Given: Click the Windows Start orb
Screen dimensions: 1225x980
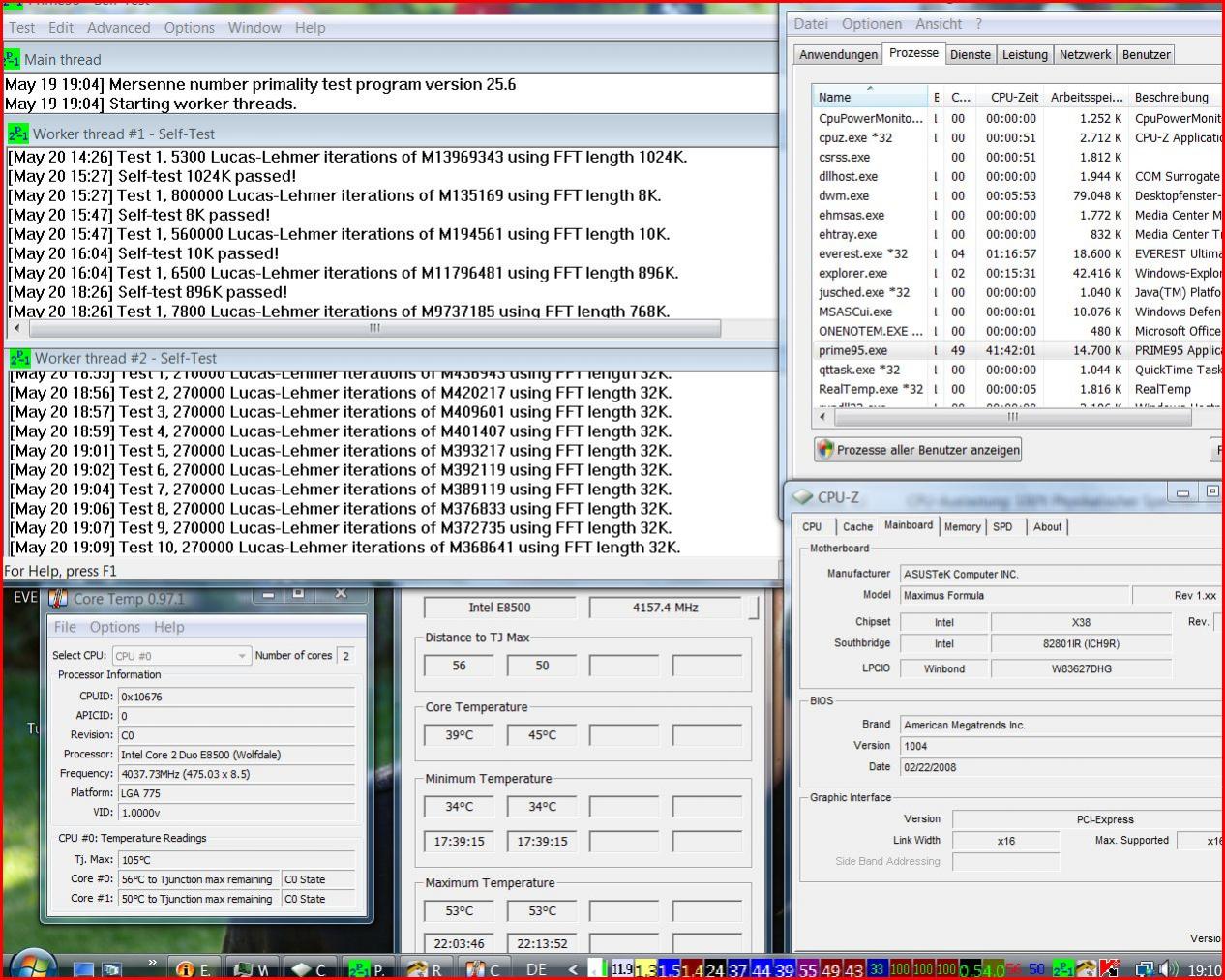Looking at the screenshot, I should tap(33, 965).
